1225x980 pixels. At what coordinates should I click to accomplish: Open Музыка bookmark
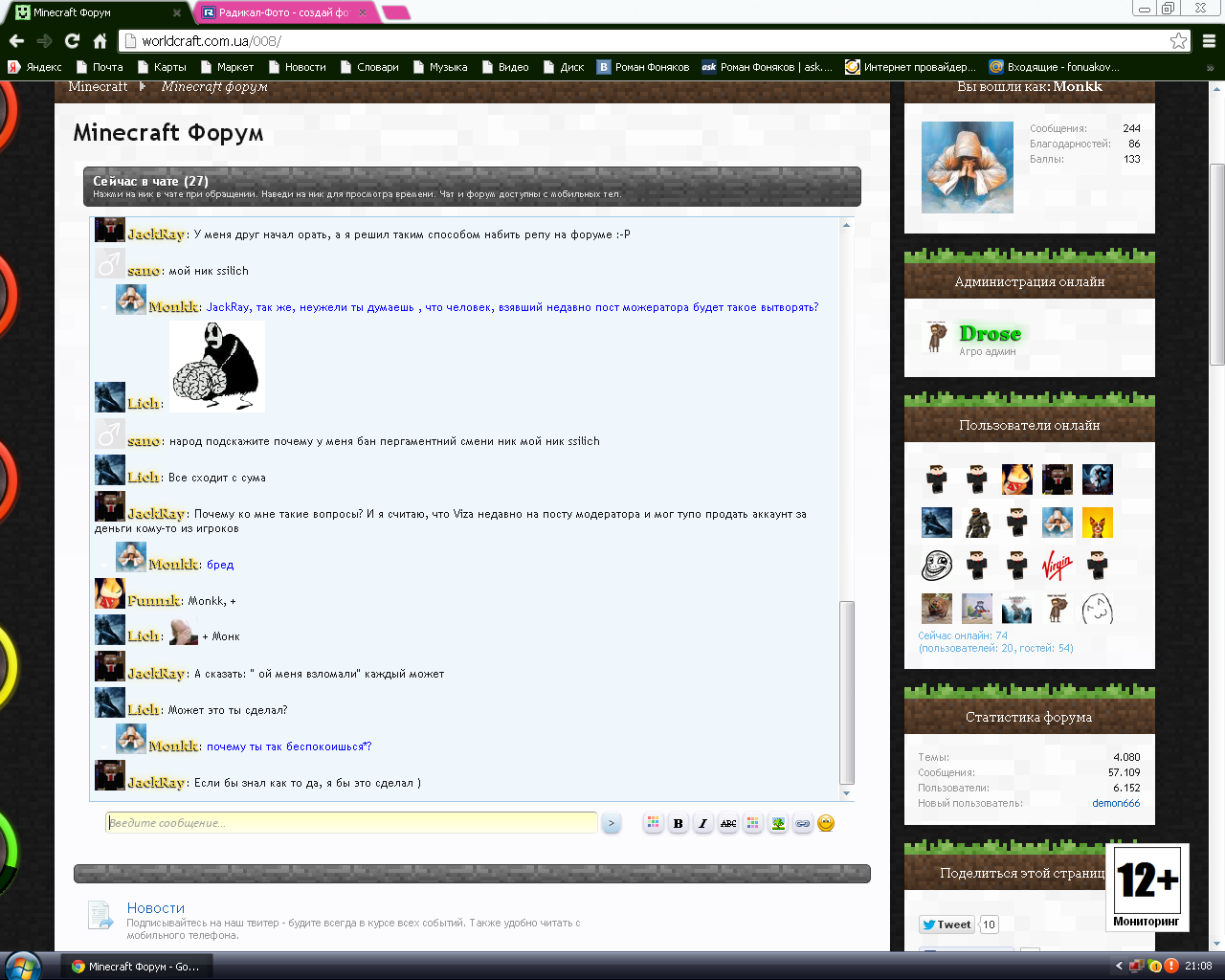[x=440, y=67]
